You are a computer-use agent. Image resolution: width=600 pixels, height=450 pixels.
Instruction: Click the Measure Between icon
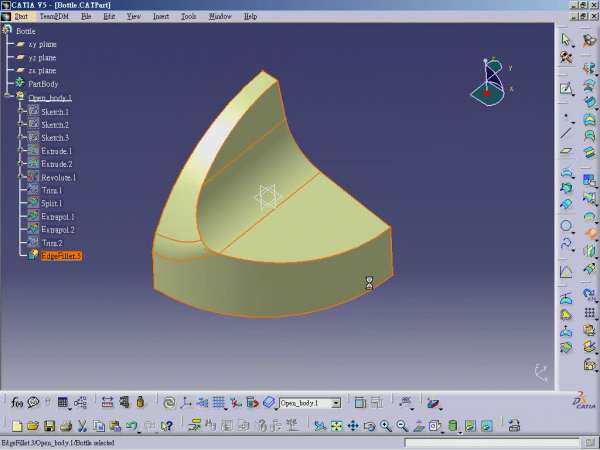[x=108, y=402]
